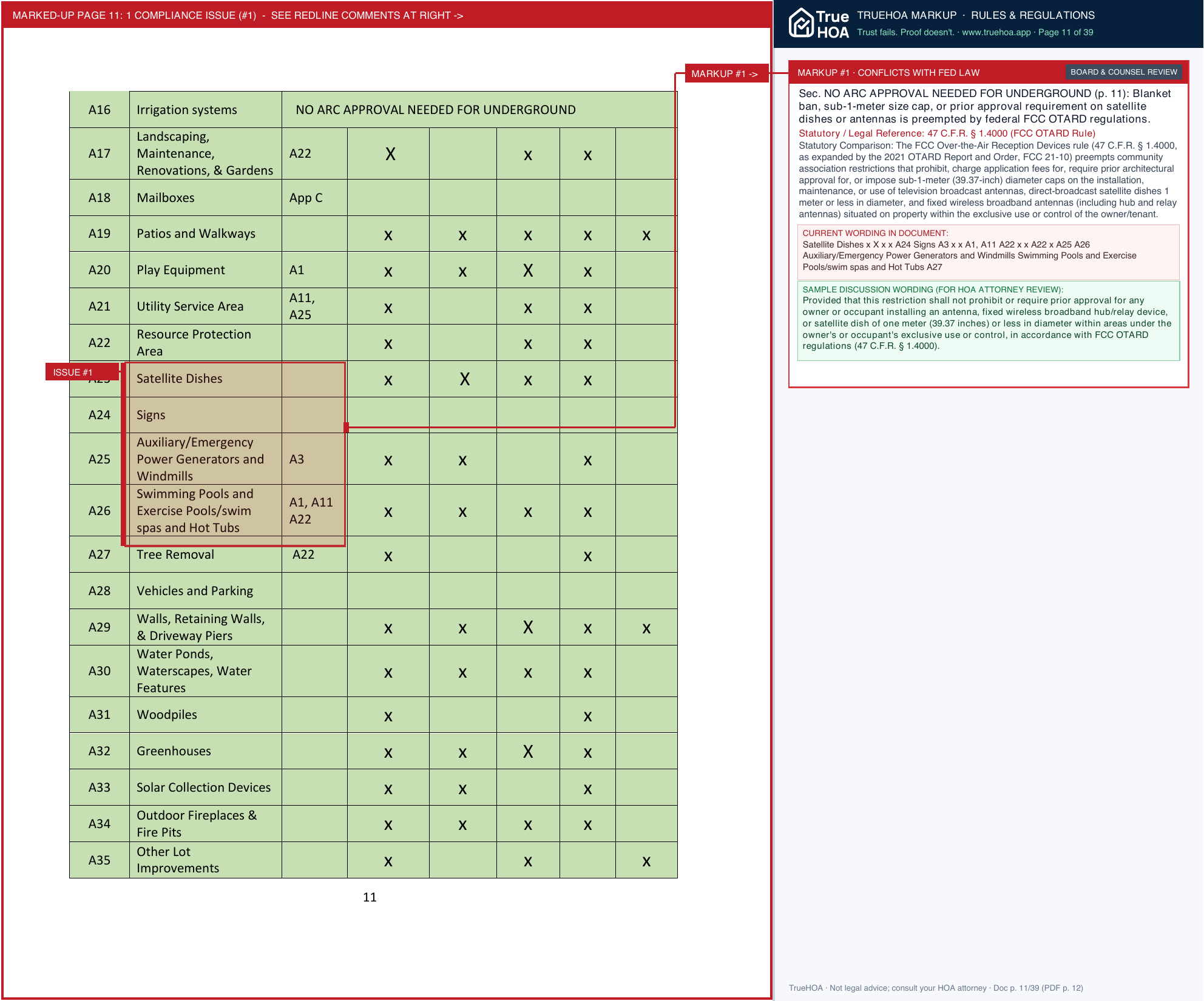This screenshot has width=1204, height=1001.
Task: Click the 'A1, A11 A22' reference cell
Action: point(314,511)
